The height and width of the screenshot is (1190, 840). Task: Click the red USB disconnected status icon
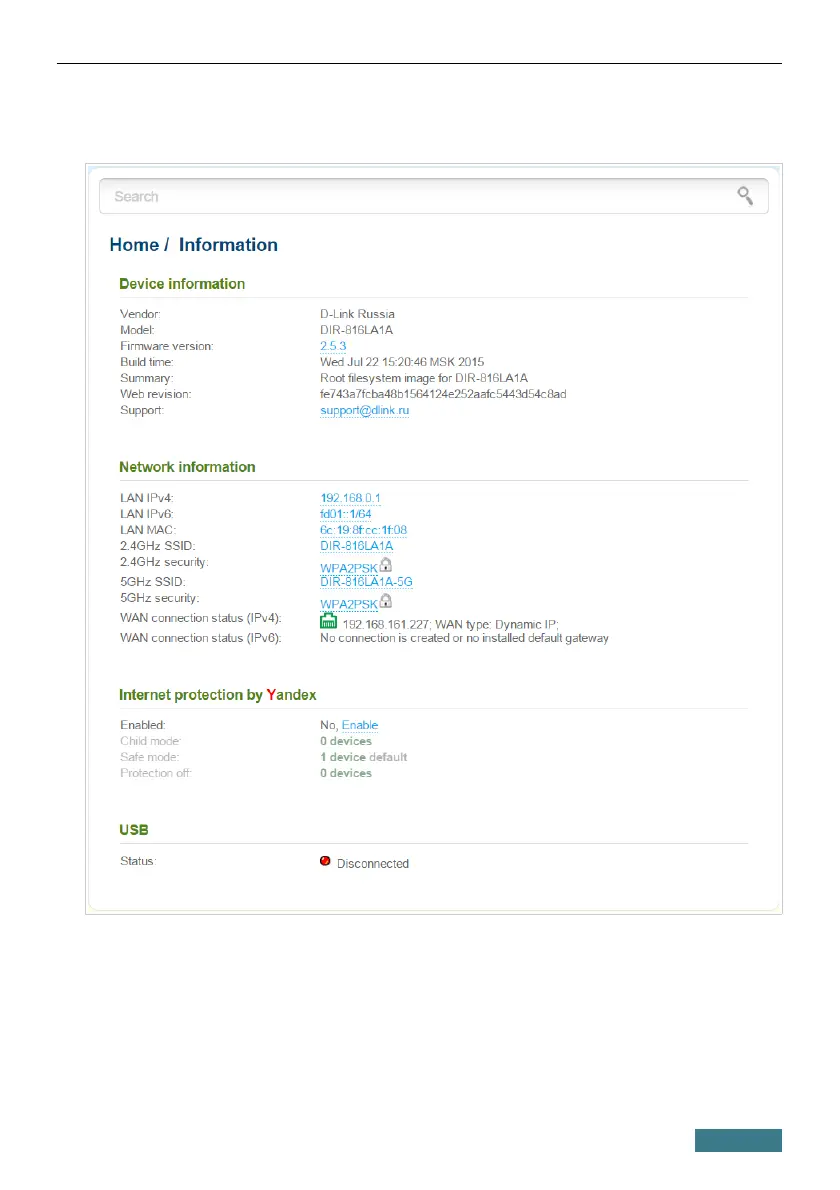(325, 861)
